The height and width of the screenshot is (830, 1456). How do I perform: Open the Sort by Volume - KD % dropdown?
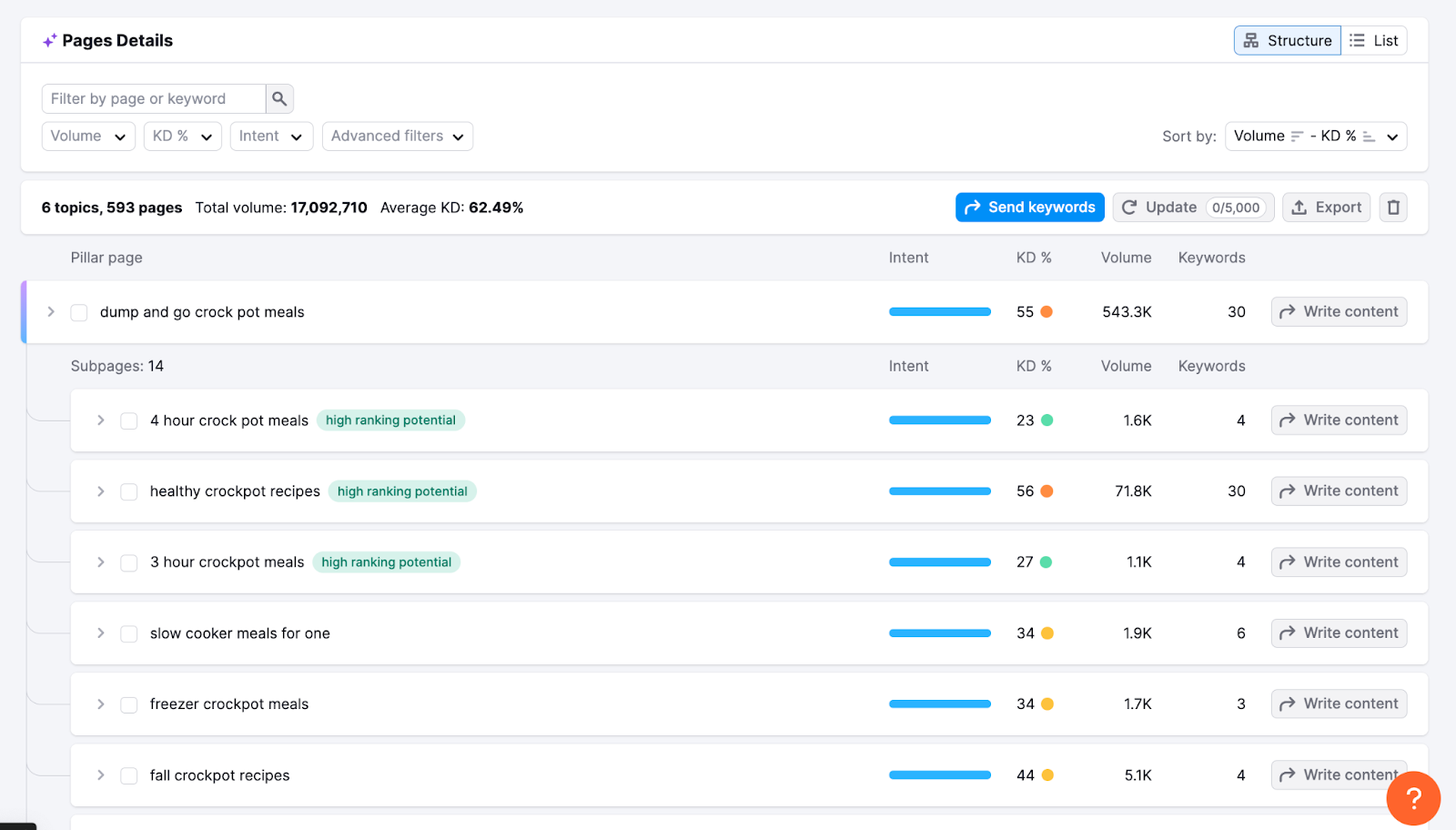(1316, 137)
